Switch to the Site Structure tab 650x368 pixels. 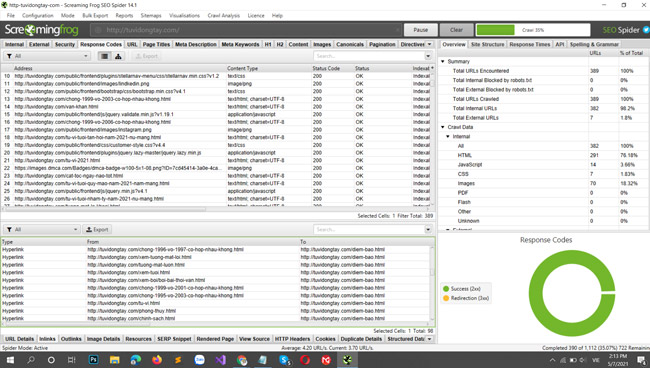pos(488,44)
